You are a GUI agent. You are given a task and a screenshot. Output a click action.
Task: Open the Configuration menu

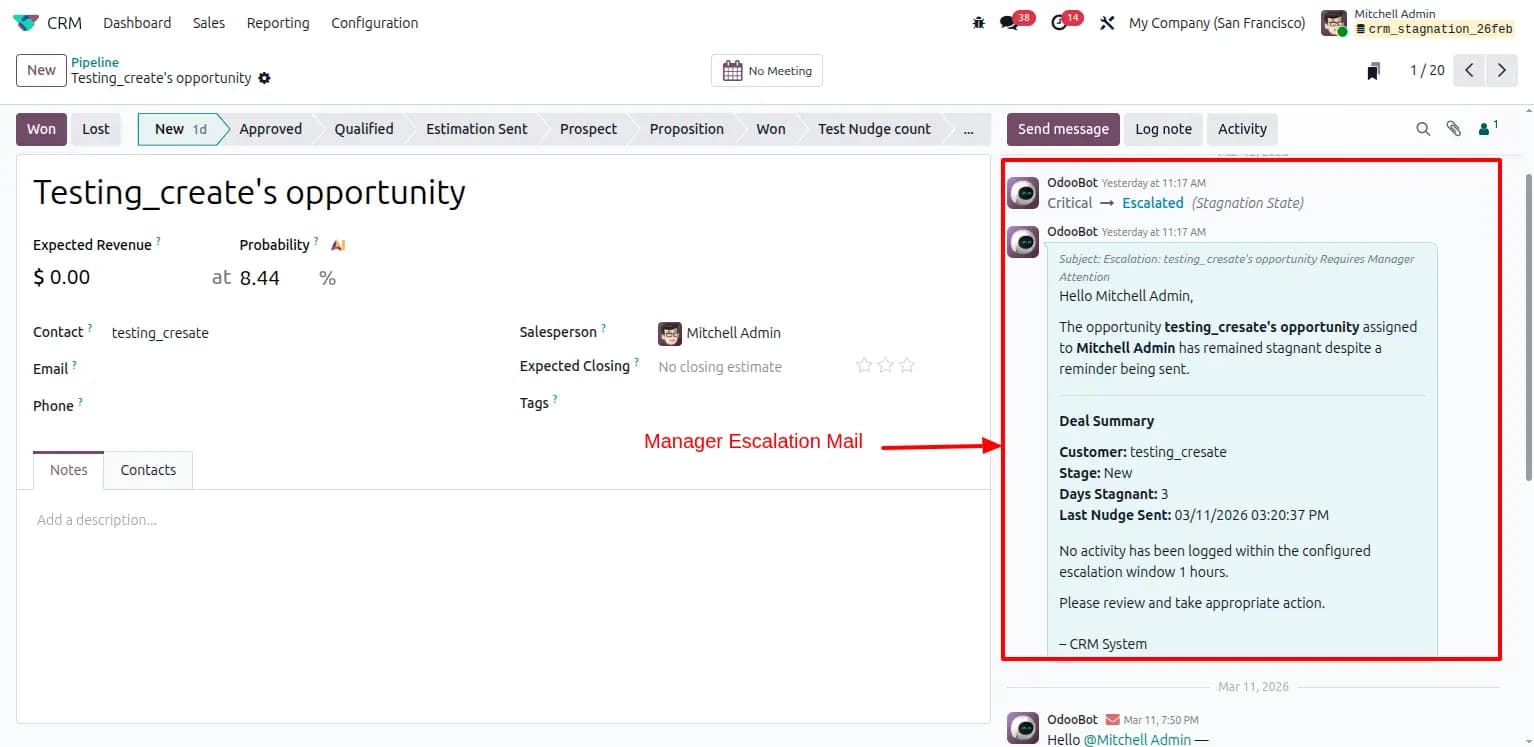pyautogui.click(x=375, y=22)
